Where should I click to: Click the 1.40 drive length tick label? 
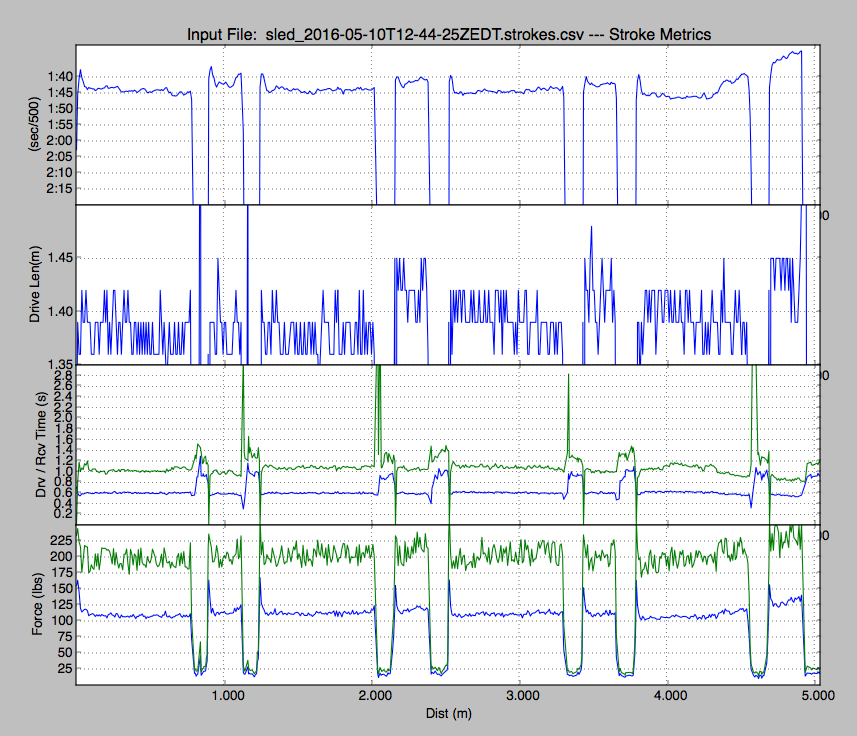[x=59, y=311]
